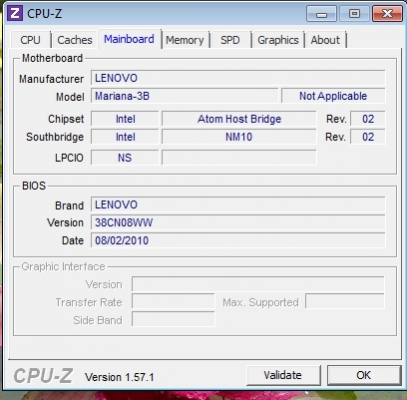Image resolution: width=407 pixels, height=400 pixels.
Task: Click the BIOS Version 38CN08WW field
Action: point(238,223)
